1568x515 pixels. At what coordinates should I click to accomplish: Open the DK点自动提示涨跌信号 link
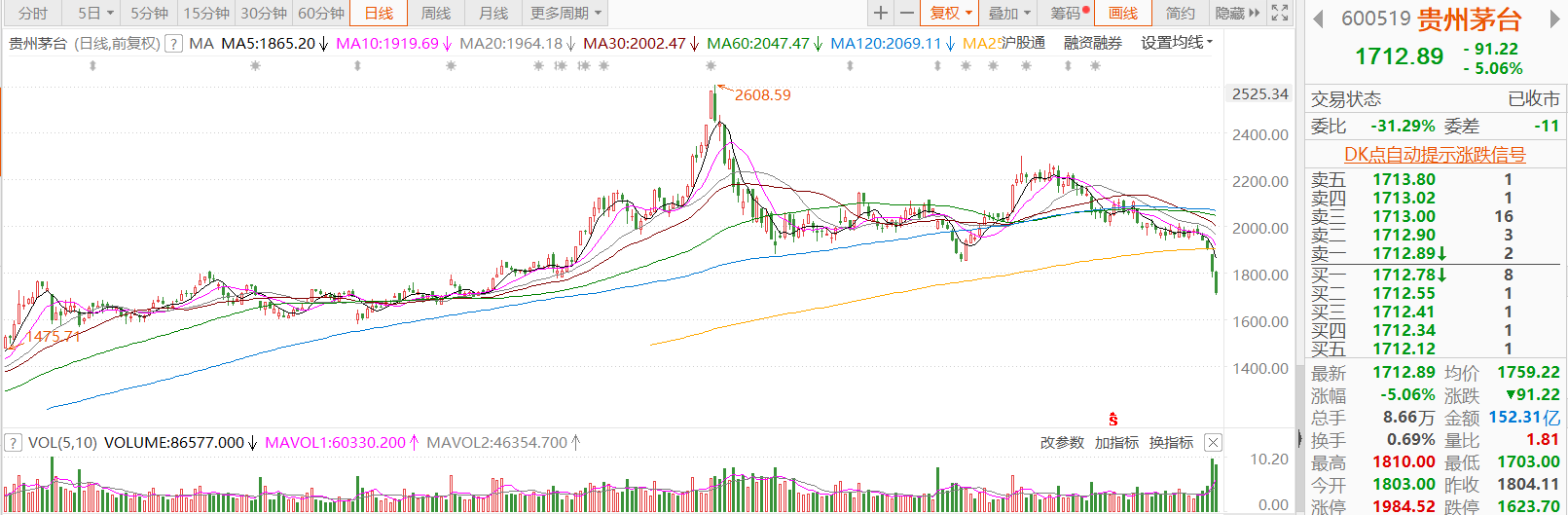pos(1435,154)
